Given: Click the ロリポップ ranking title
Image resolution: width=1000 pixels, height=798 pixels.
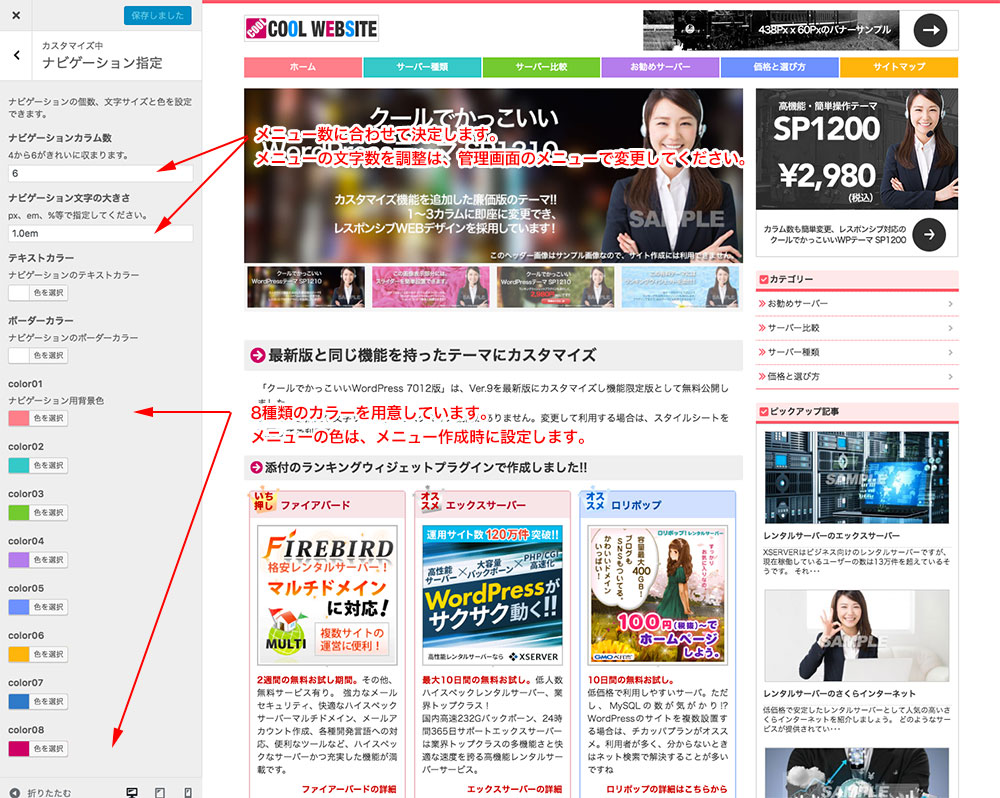Looking at the screenshot, I should click(x=636, y=505).
